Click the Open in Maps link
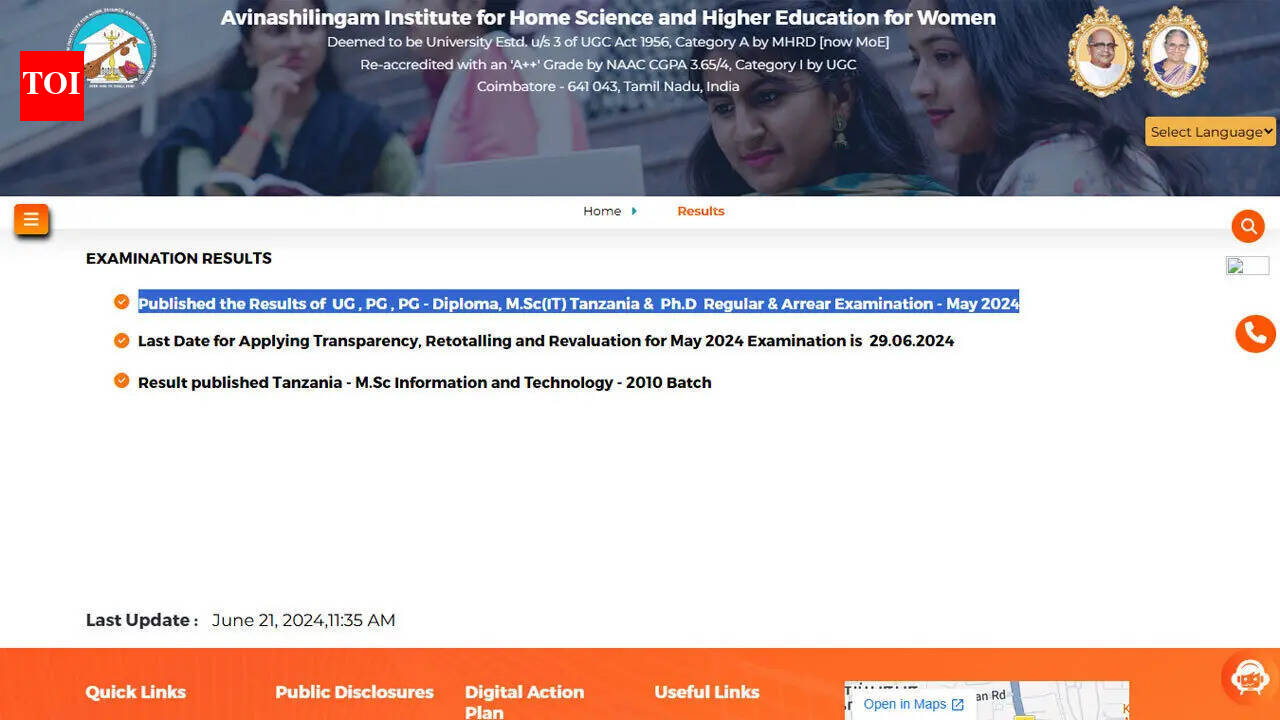The width and height of the screenshot is (1280, 720). [913, 704]
